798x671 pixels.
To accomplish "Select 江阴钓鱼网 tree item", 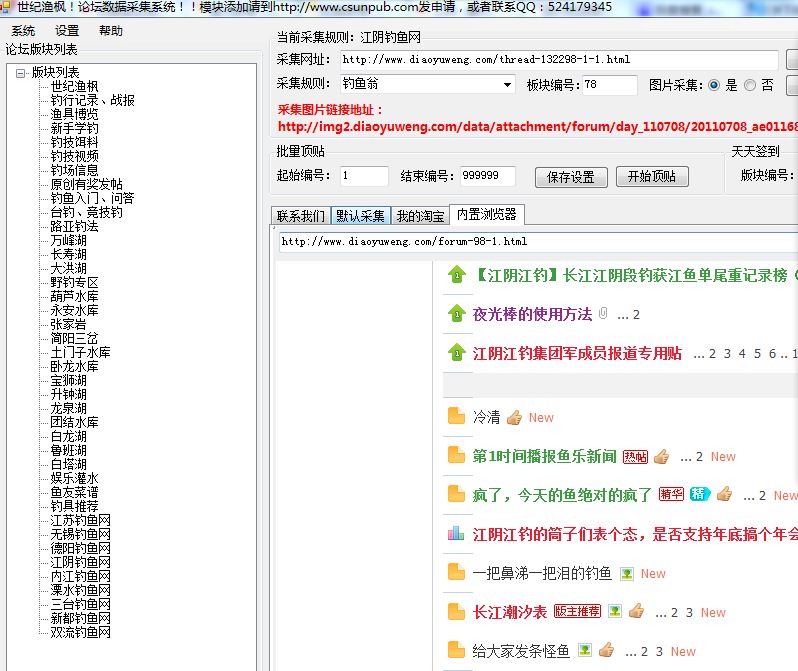I will [x=80, y=562].
